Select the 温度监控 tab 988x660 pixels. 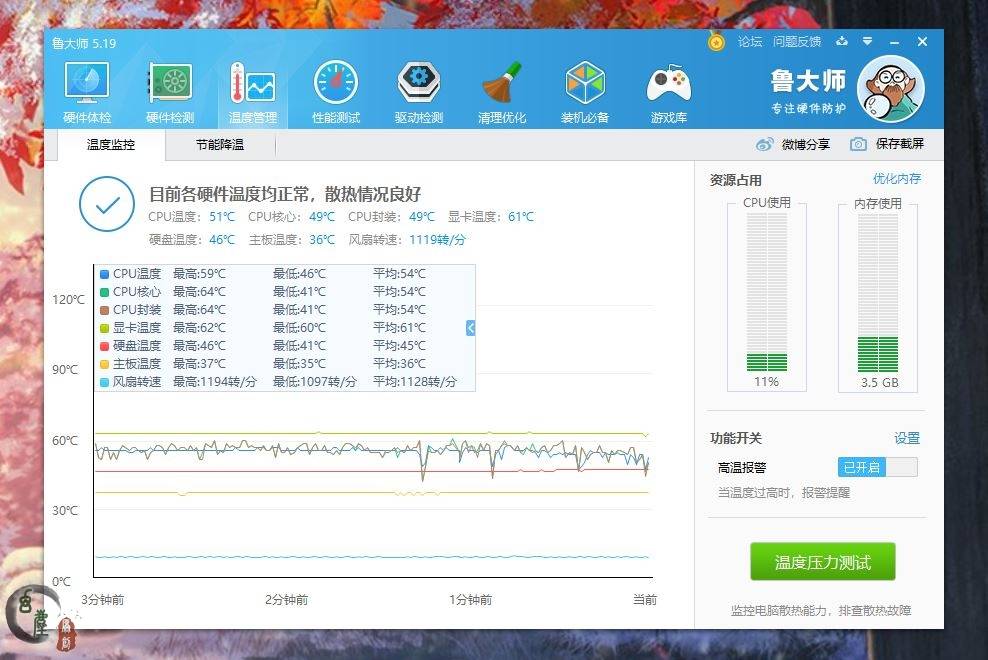pyautogui.click(x=110, y=145)
